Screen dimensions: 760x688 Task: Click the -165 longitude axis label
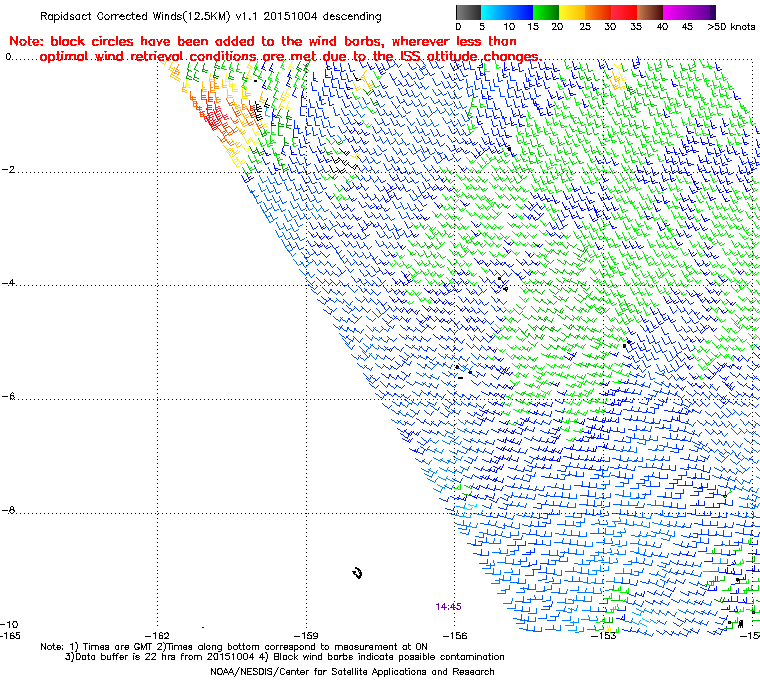click(10, 636)
